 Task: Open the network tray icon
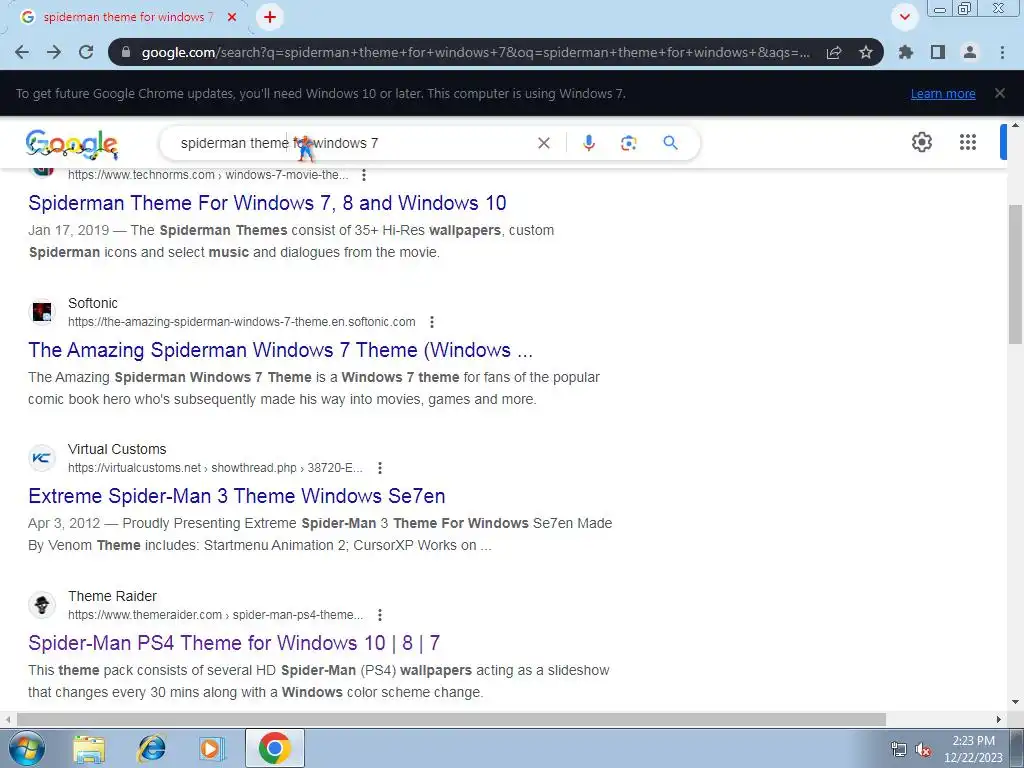click(x=899, y=750)
